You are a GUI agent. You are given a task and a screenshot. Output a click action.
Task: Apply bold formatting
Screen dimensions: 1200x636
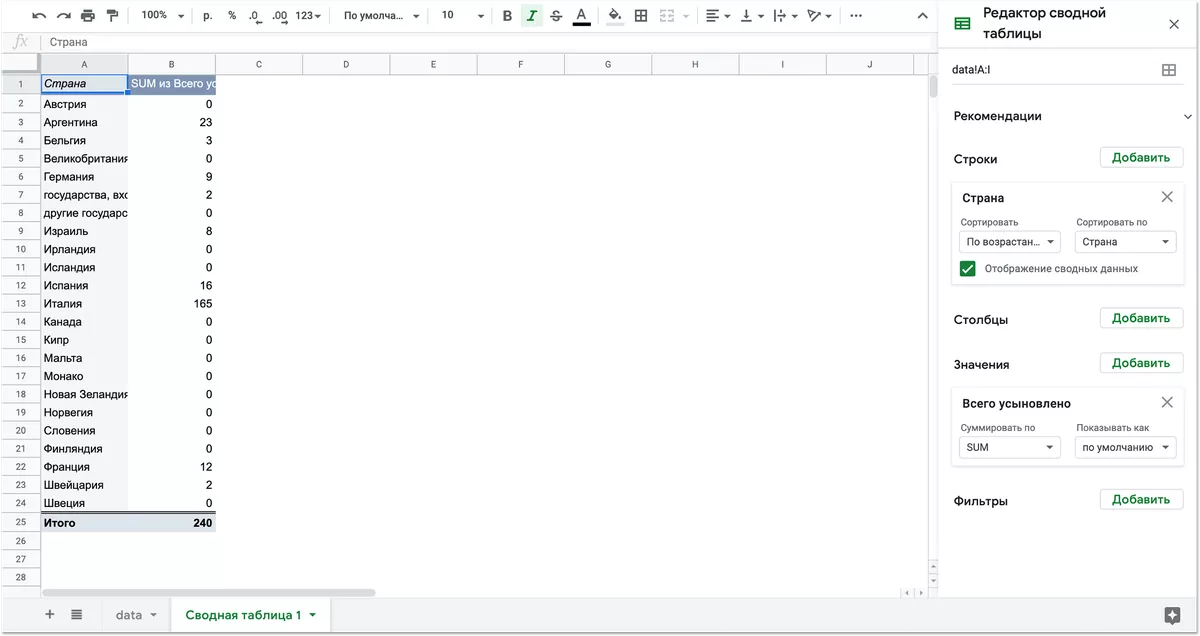click(507, 16)
